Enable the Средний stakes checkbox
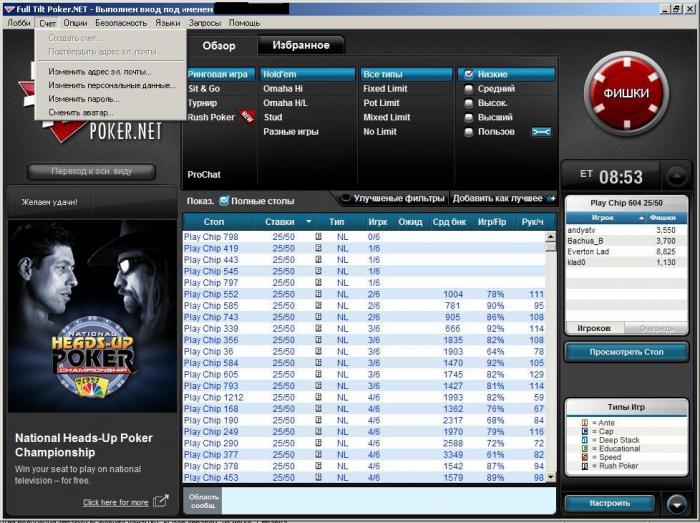Viewport: 700px width, 523px height. [468, 89]
